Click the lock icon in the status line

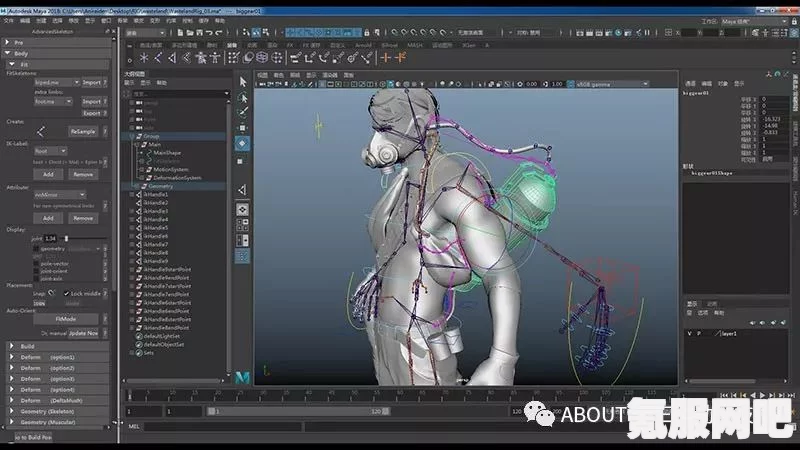tap(366, 33)
